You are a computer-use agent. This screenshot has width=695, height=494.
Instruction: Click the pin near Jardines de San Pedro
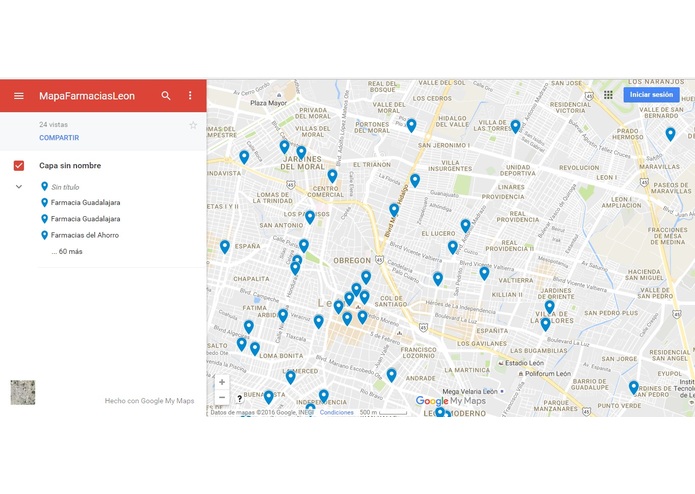click(x=634, y=387)
